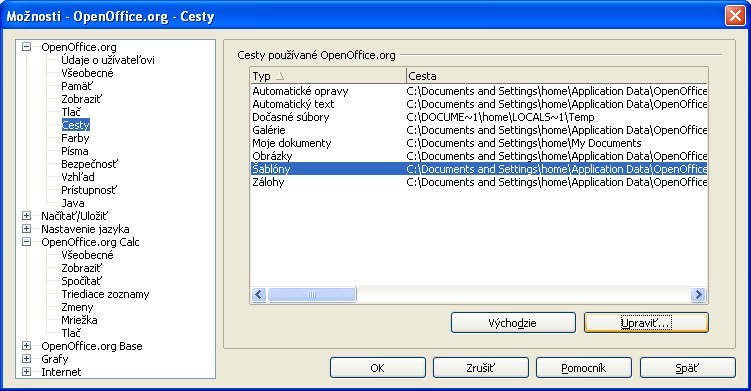The width and height of the screenshot is (751, 391).
Task: Open Všeobecné under OpenOffice.org
Action: (x=87, y=73)
